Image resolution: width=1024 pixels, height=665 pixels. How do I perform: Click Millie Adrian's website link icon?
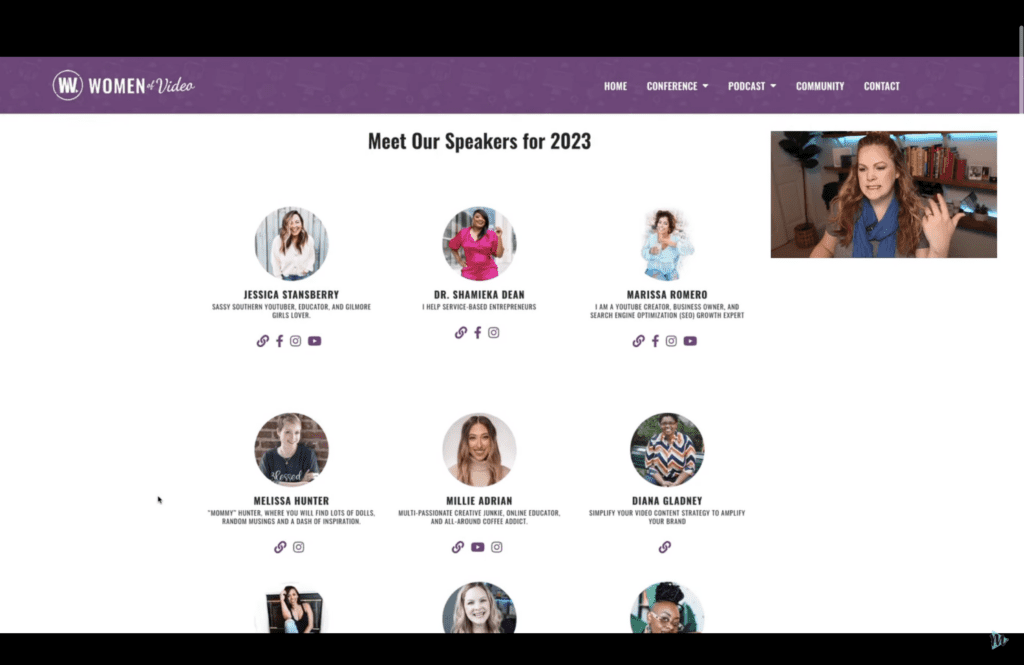[x=458, y=547]
